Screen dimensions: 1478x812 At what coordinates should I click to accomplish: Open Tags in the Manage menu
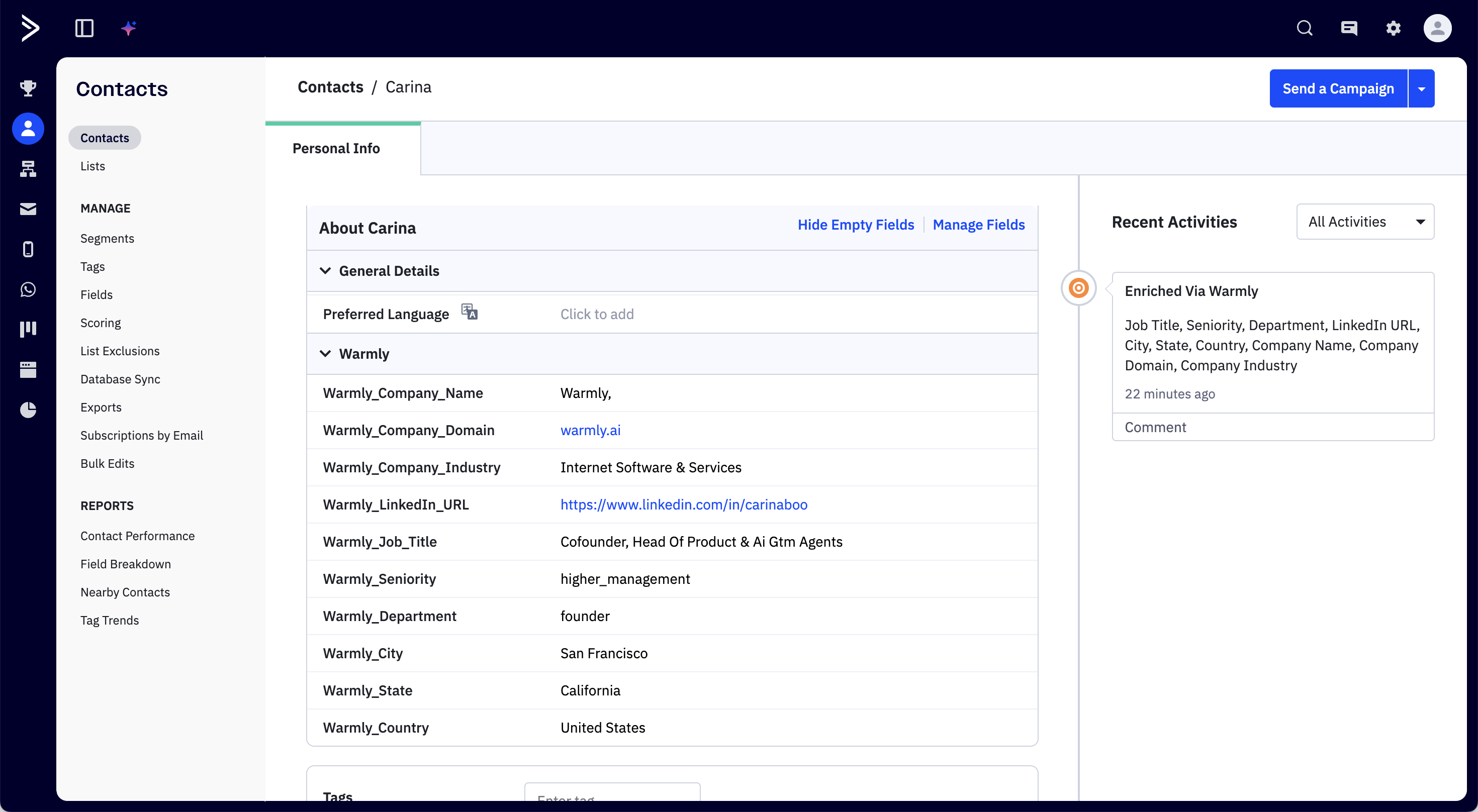(93, 266)
